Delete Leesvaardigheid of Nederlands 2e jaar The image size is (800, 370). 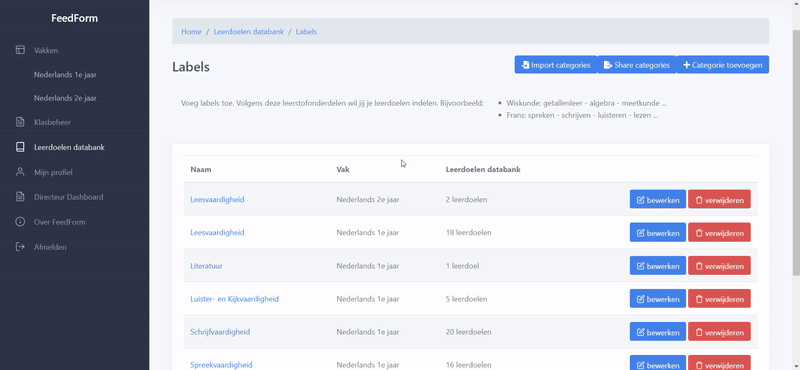(x=719, y=200)
